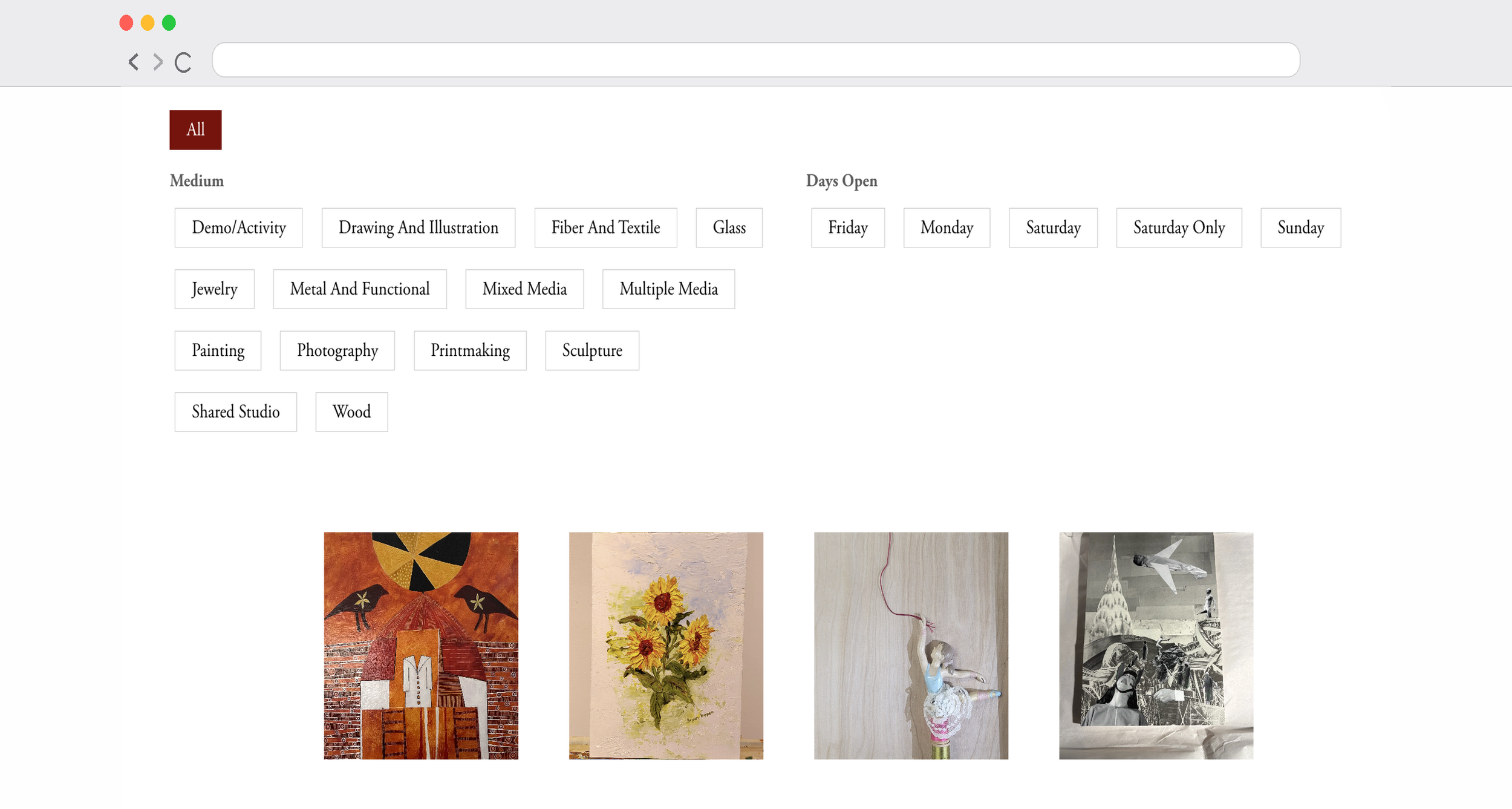1512x809 pixels.
Task: Open the ballerina figurine thumbnail
Action: 911,646
